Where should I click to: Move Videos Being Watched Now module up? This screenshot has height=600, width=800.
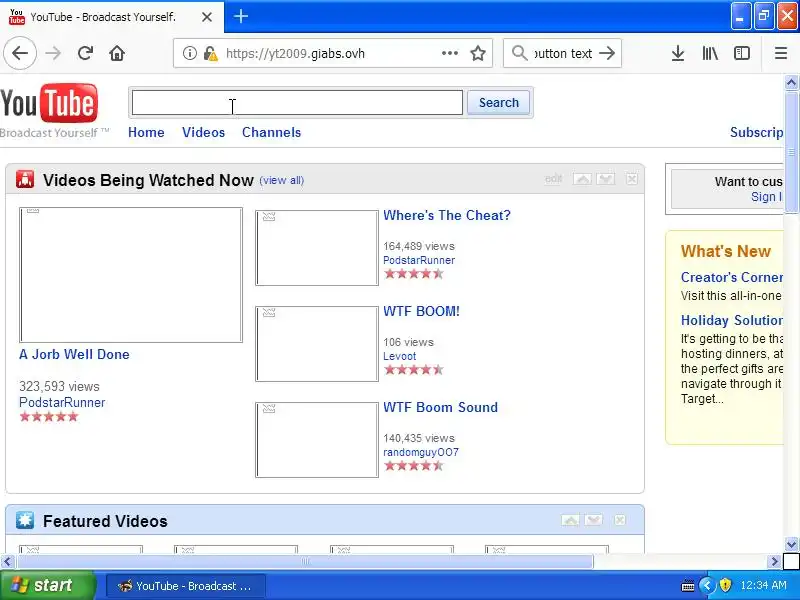tap(582, 179)
